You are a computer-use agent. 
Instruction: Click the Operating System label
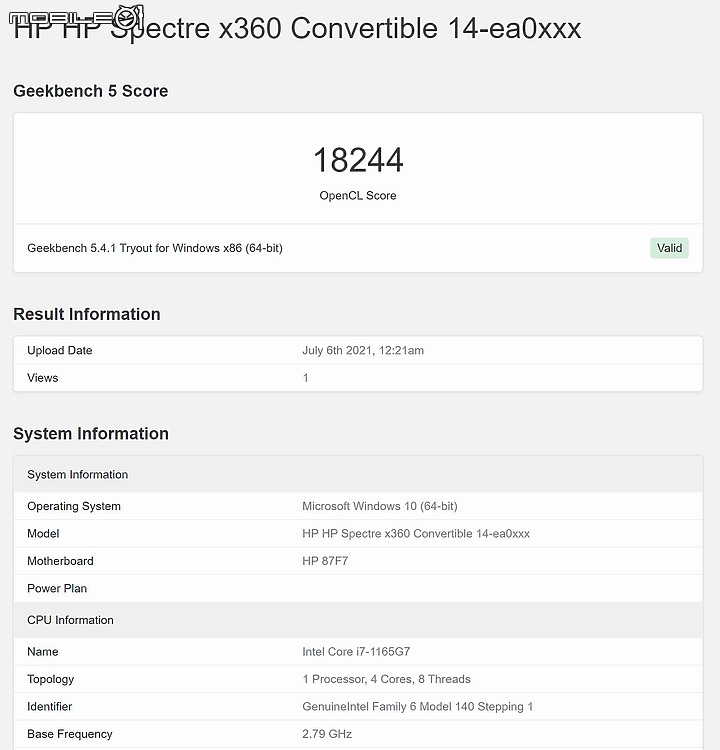[74, 506]
